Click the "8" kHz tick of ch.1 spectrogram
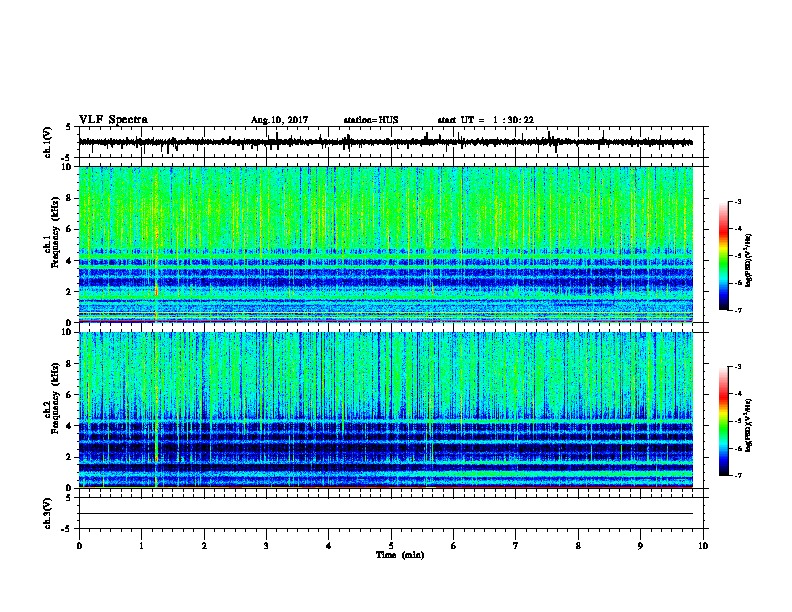Viewport: 792px width, 612px height. point(69,198)
